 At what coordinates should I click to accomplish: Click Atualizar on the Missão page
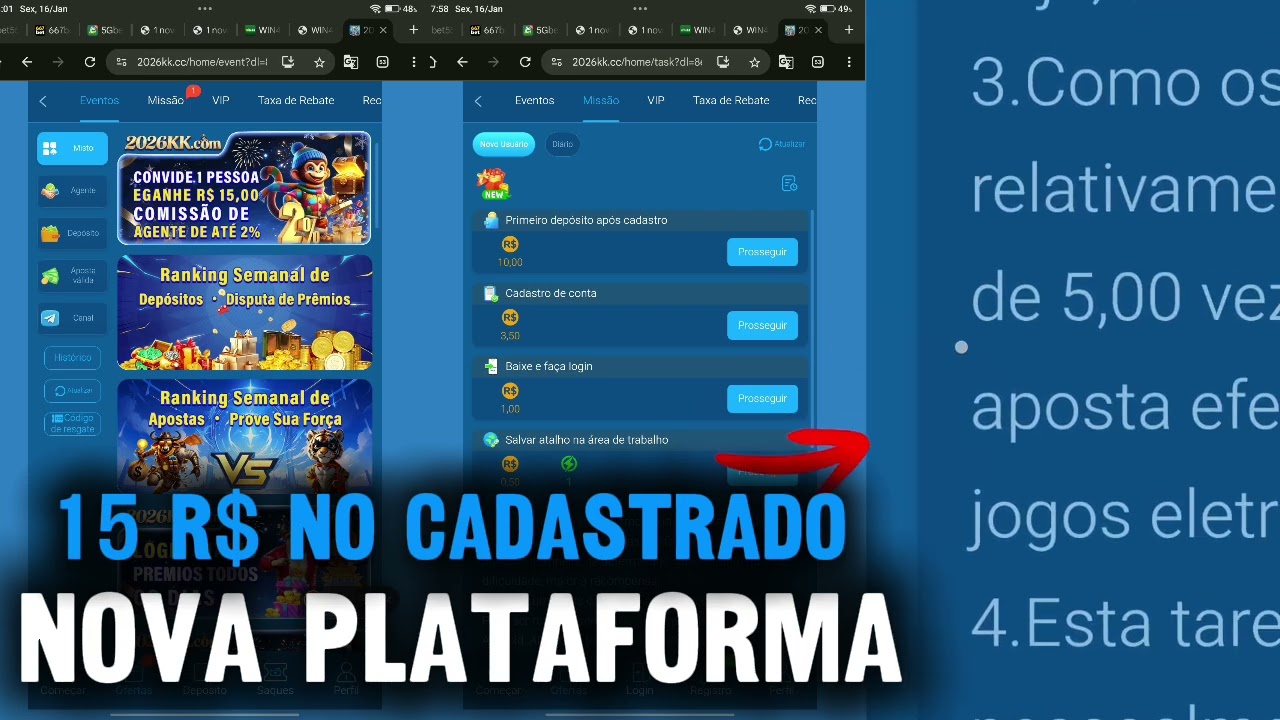tap(782, 144)
